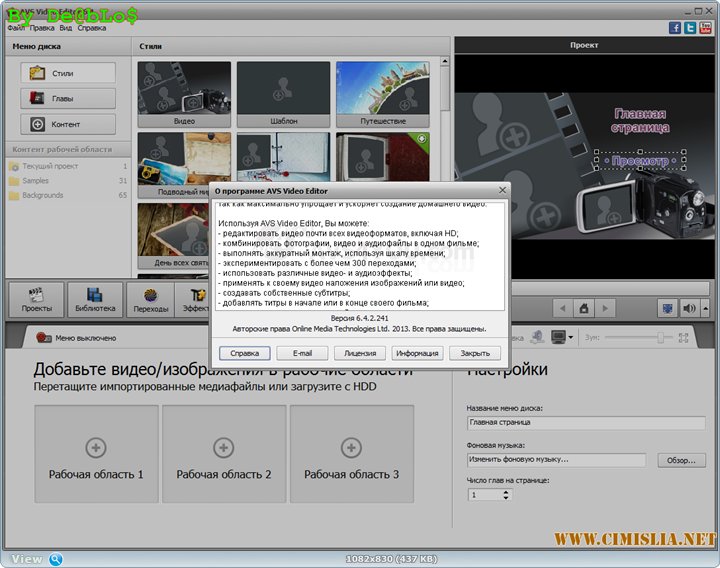720x568 pixels.
Task: Click the Twitter icon in the header
Action: [x=691, y=28]
